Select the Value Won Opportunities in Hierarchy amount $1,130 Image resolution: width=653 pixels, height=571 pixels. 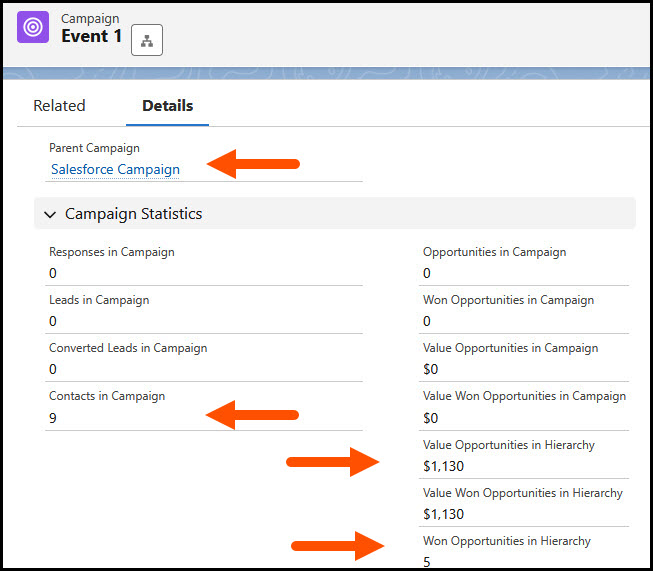[444, 514]
